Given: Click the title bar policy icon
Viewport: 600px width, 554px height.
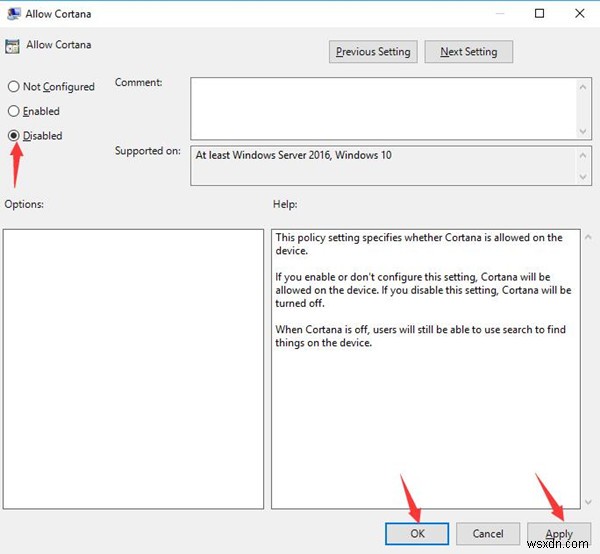Looking at the screenshot, I should click(13, 13).
